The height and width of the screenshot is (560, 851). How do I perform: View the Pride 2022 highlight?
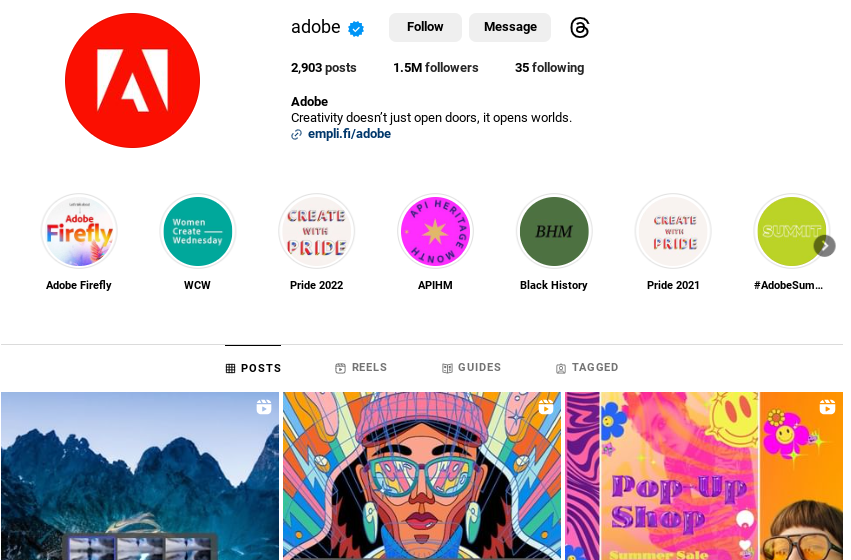coord(316,232)
